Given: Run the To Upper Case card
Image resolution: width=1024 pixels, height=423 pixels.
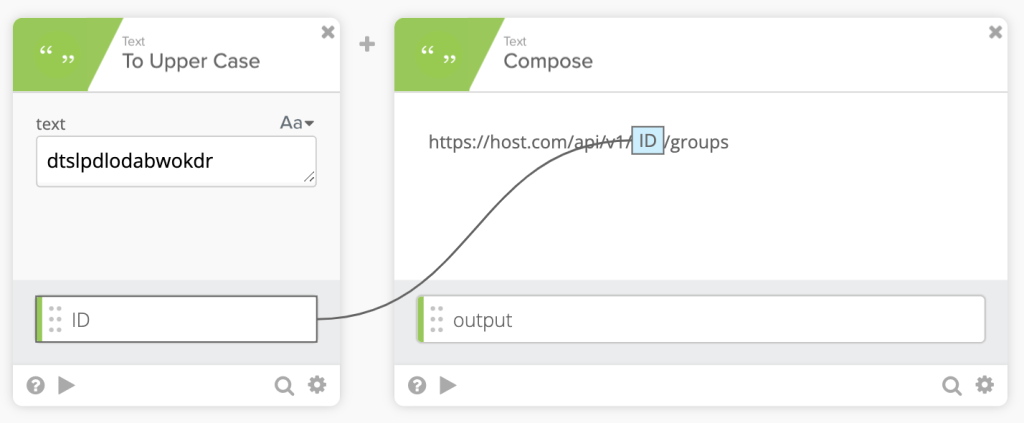Looking at the screenshot, I should [67, 385].
